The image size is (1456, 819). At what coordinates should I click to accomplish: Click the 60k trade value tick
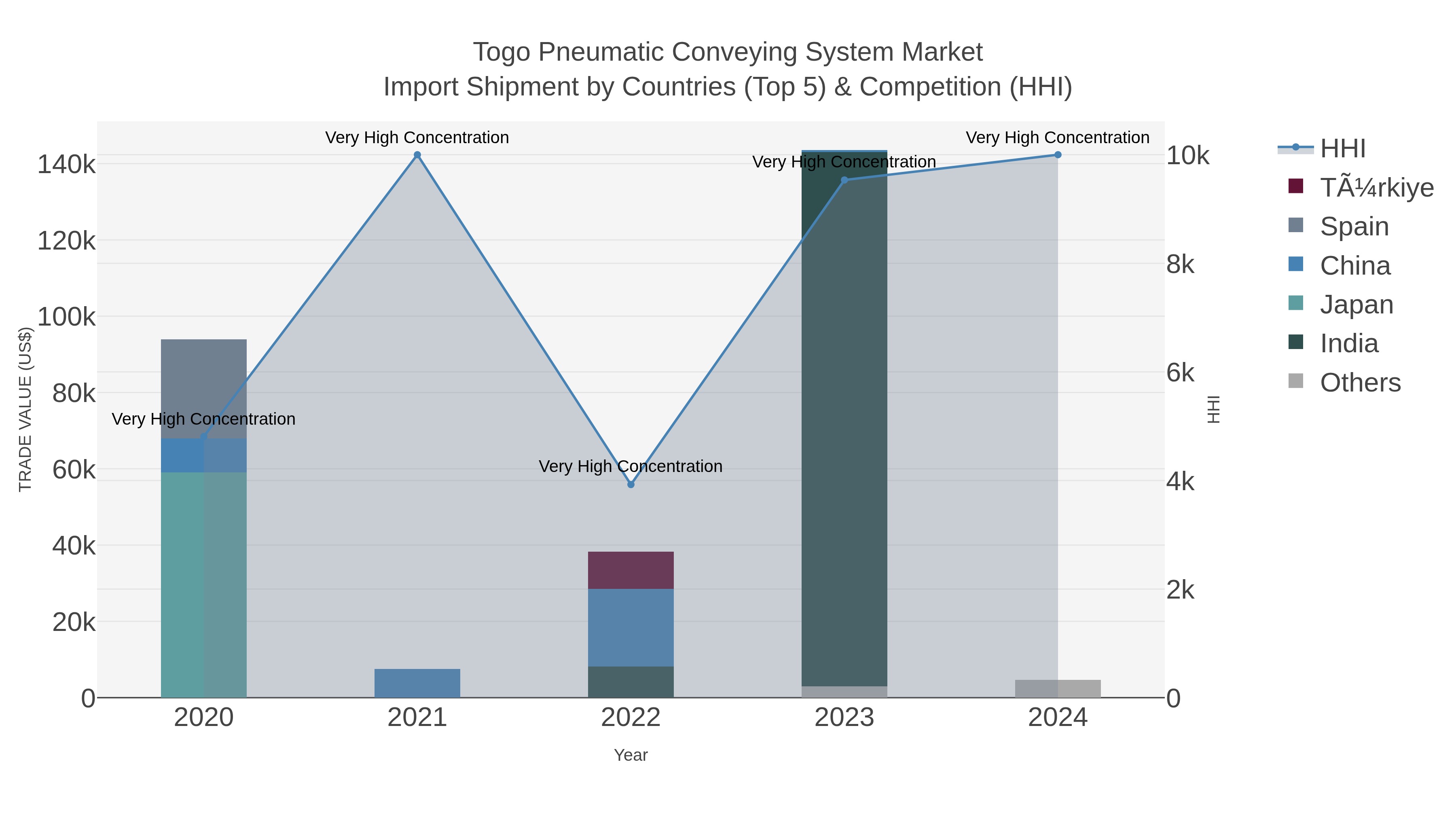pyautogui.click(x=74, y=470)
